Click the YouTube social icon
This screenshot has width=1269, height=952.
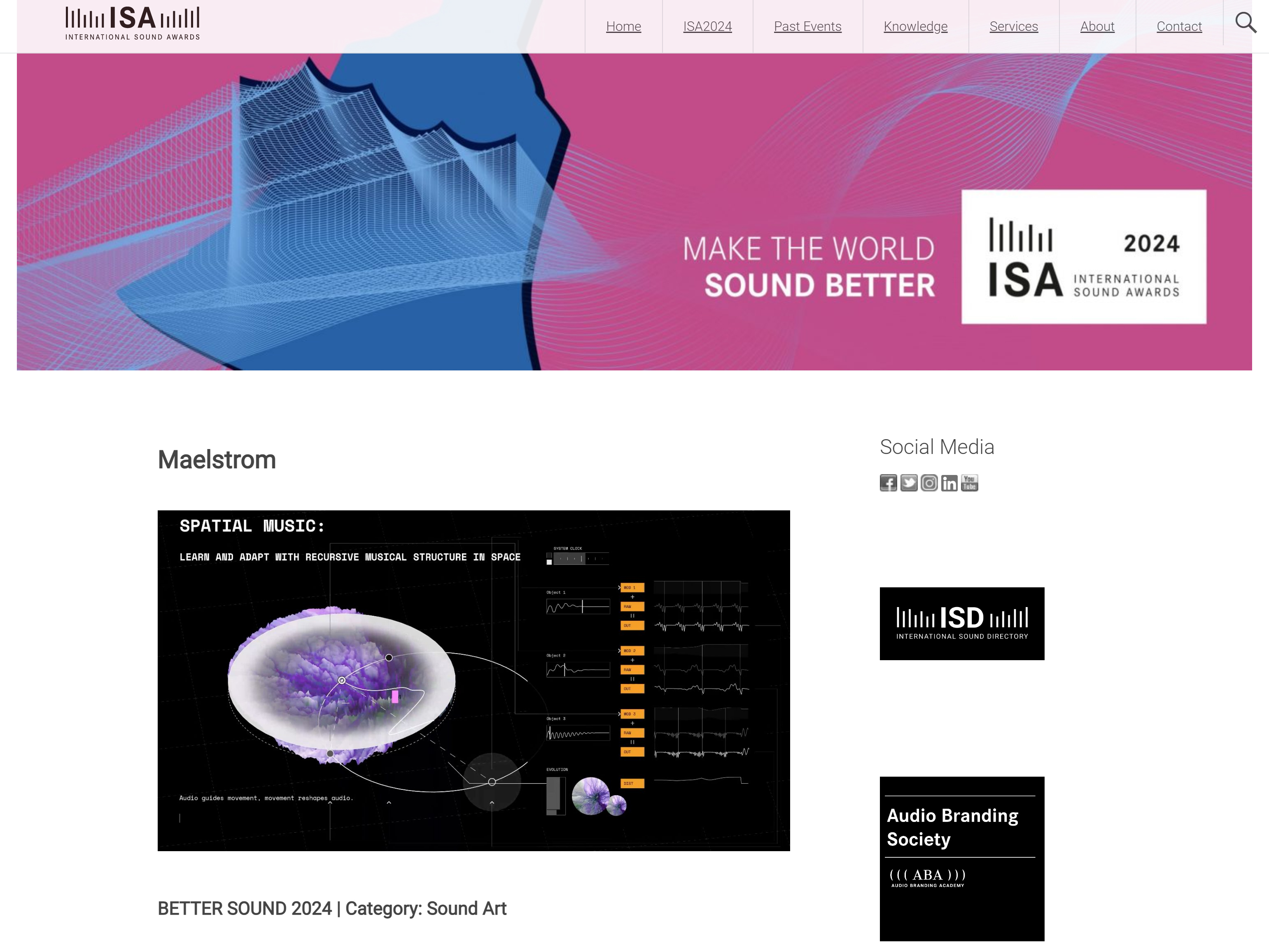(970, 483)
